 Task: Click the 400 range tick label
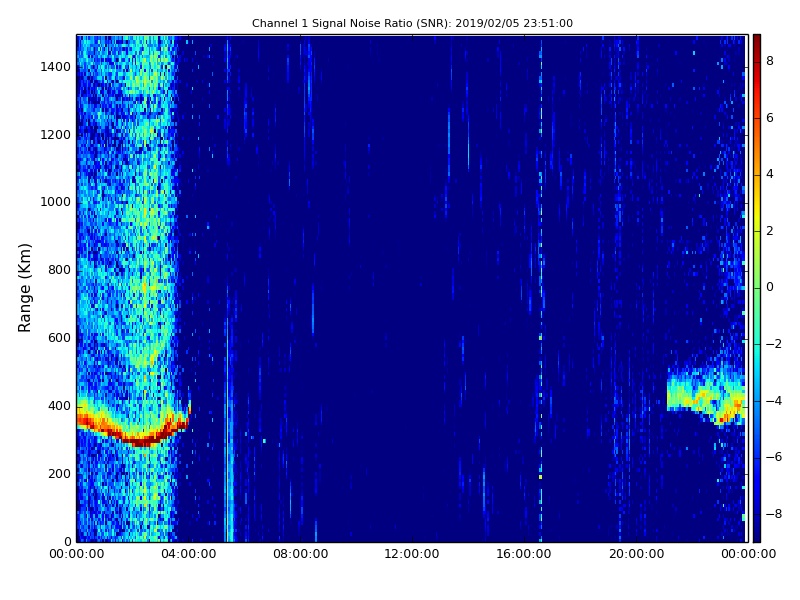pos(59,406)
